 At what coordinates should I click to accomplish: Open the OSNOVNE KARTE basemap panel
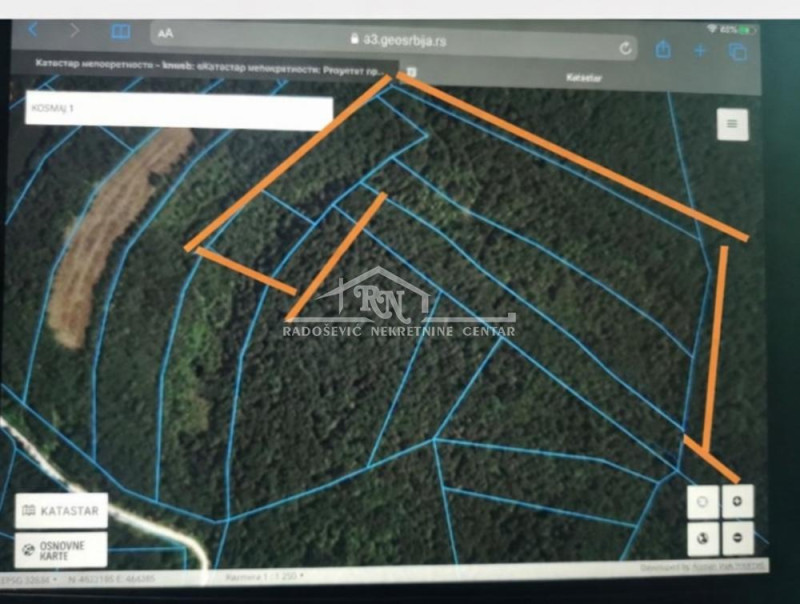pyautogui.click(x=61, y=549)
